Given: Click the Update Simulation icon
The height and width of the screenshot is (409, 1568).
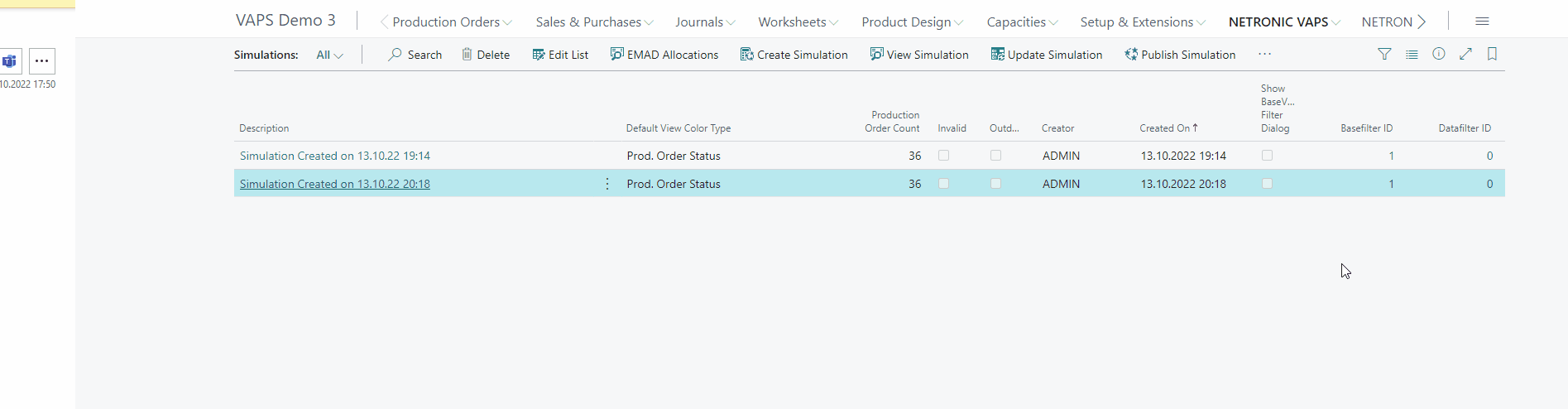Looking at the screenshot, I should (x=998, y=55).
